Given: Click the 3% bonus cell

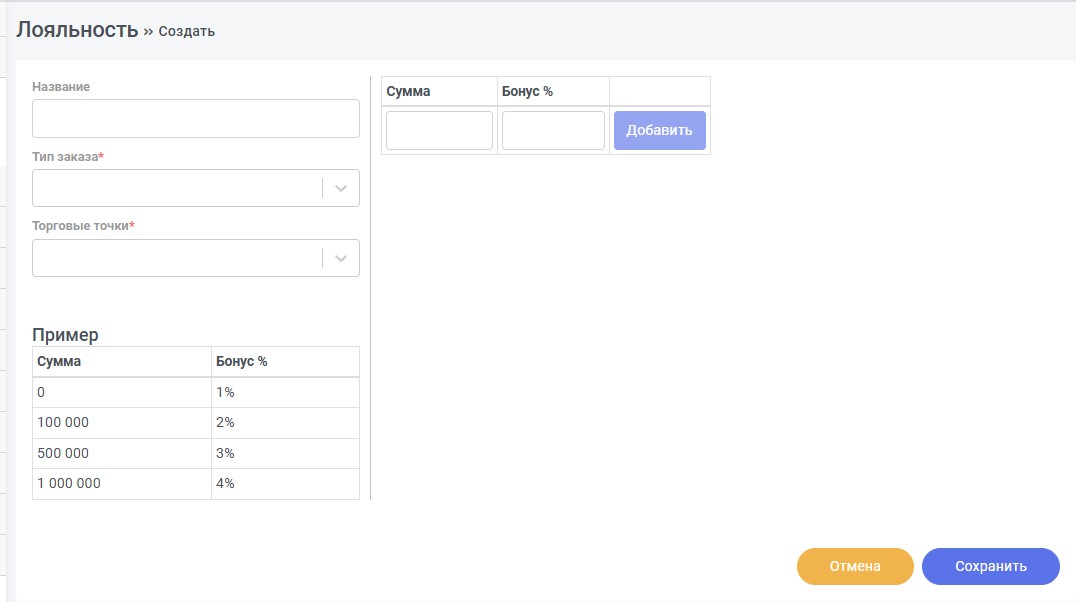Looking at the screenshot, I should [285, 453].
